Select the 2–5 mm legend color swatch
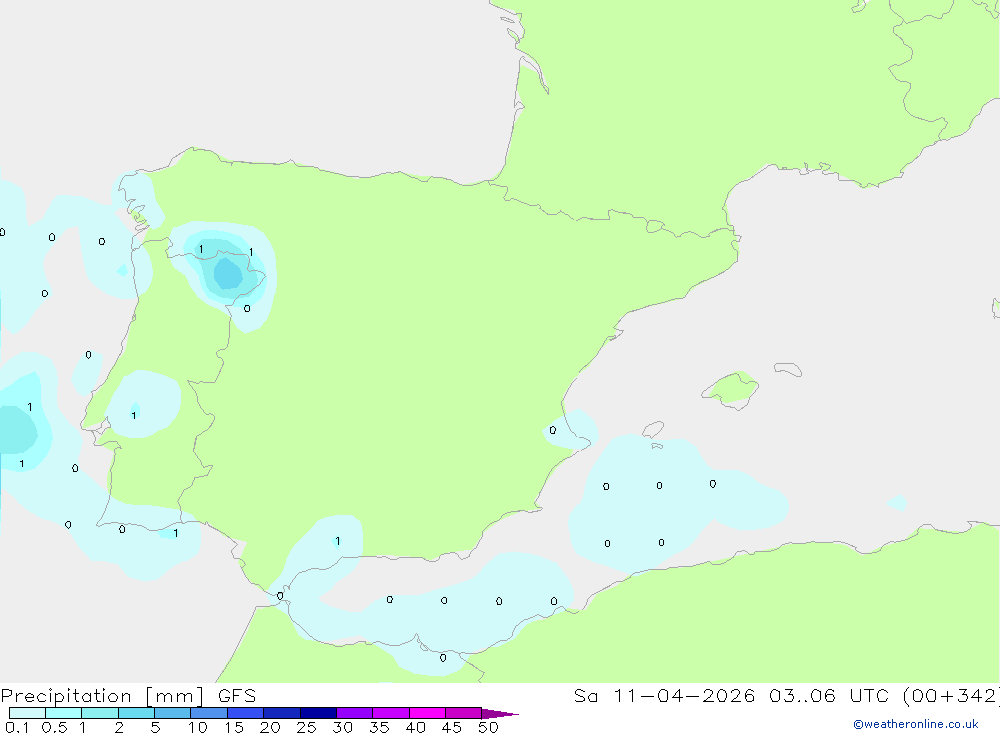The width and height of the screenshot is (1000, 733). (136, 713)
